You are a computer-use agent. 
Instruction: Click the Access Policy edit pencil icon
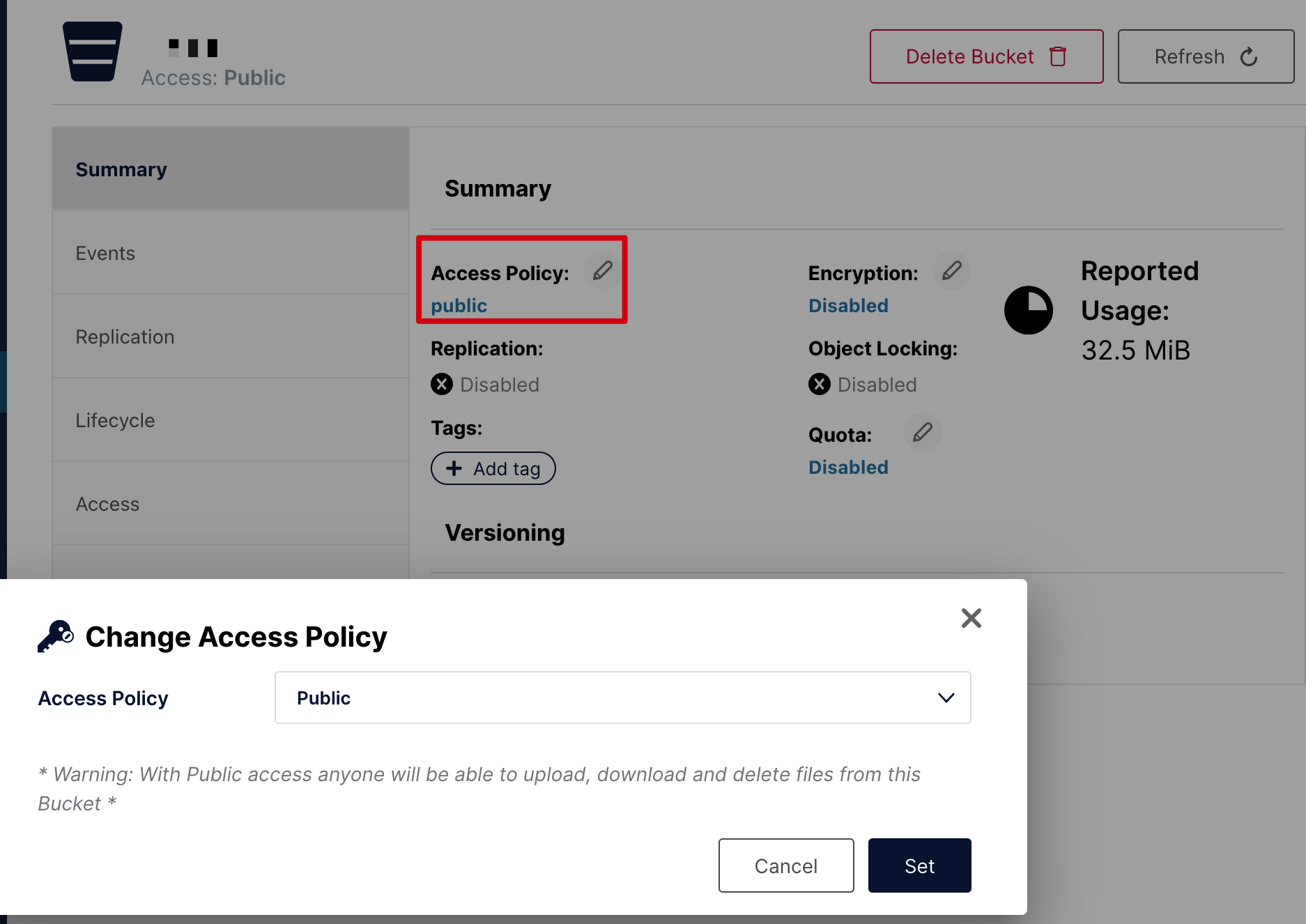(x=603, y=271)
